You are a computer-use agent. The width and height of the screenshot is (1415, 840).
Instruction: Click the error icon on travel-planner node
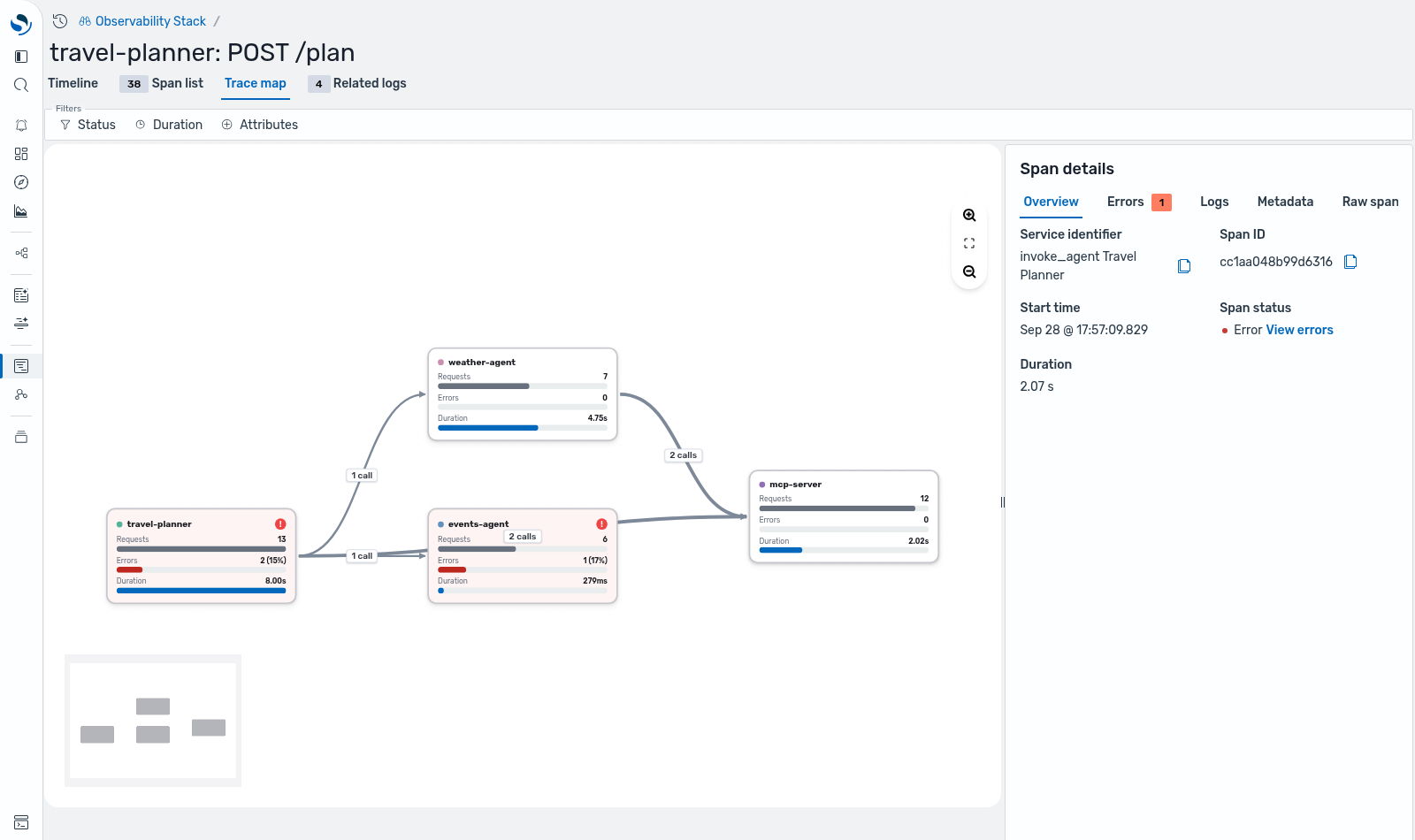coord(280,524)
